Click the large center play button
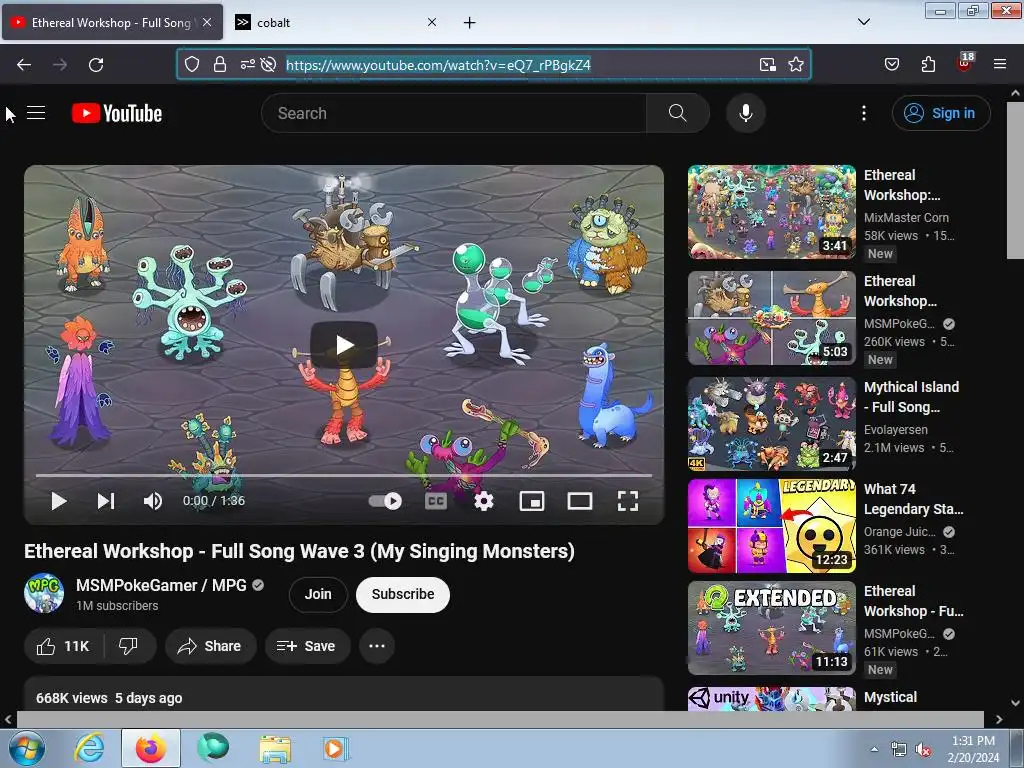The height and width of the screenshot is (768, 1024). click(x=344, y=344)
